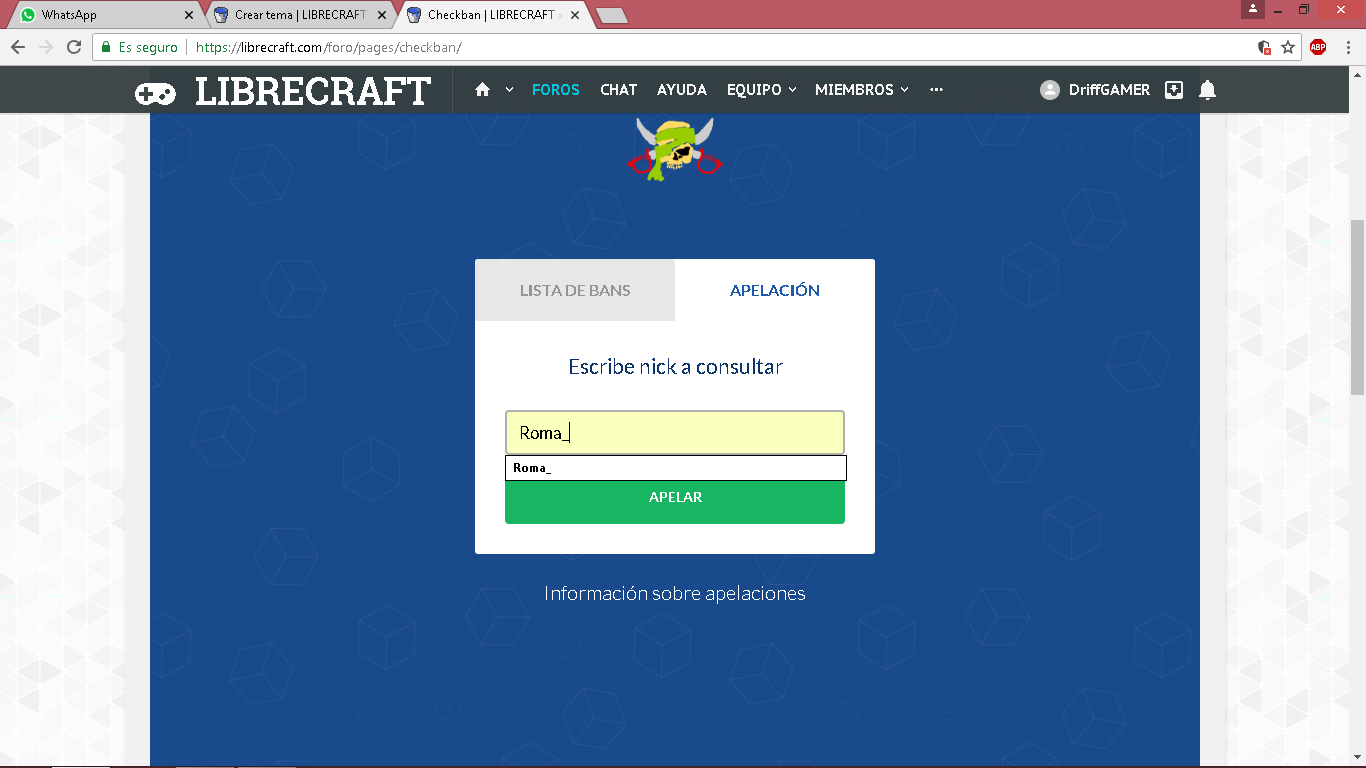Viewport: 1366px width, 768px height.
Task: Click the nick input field containing Roma_
Action: click(x=675, y=433)
